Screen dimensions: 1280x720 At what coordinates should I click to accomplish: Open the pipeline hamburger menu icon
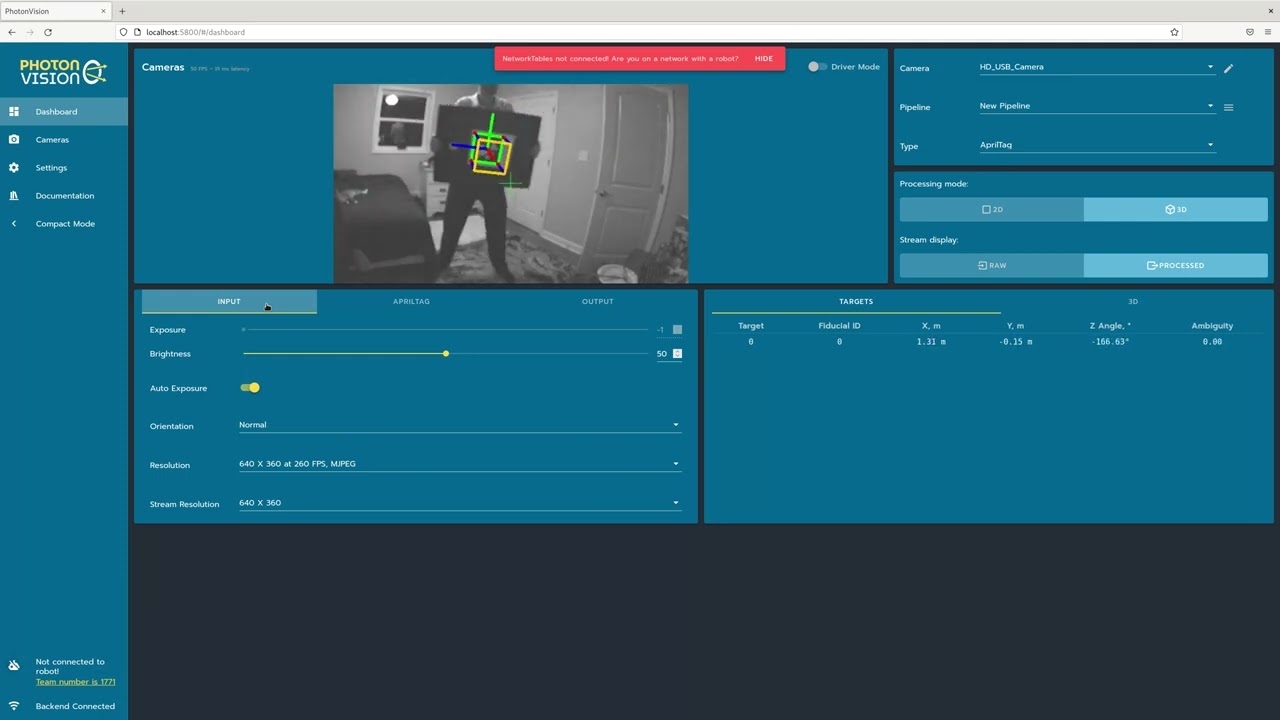point(1229,107)
